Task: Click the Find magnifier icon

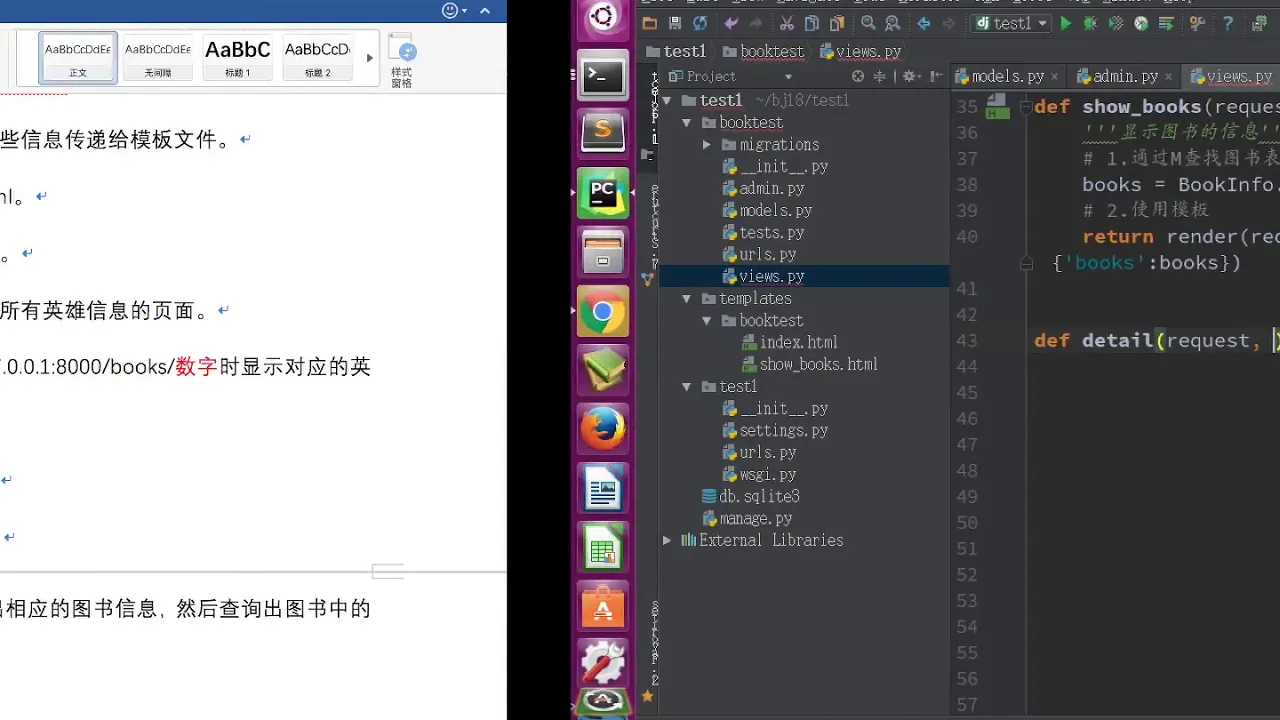Action: (868, 23)
